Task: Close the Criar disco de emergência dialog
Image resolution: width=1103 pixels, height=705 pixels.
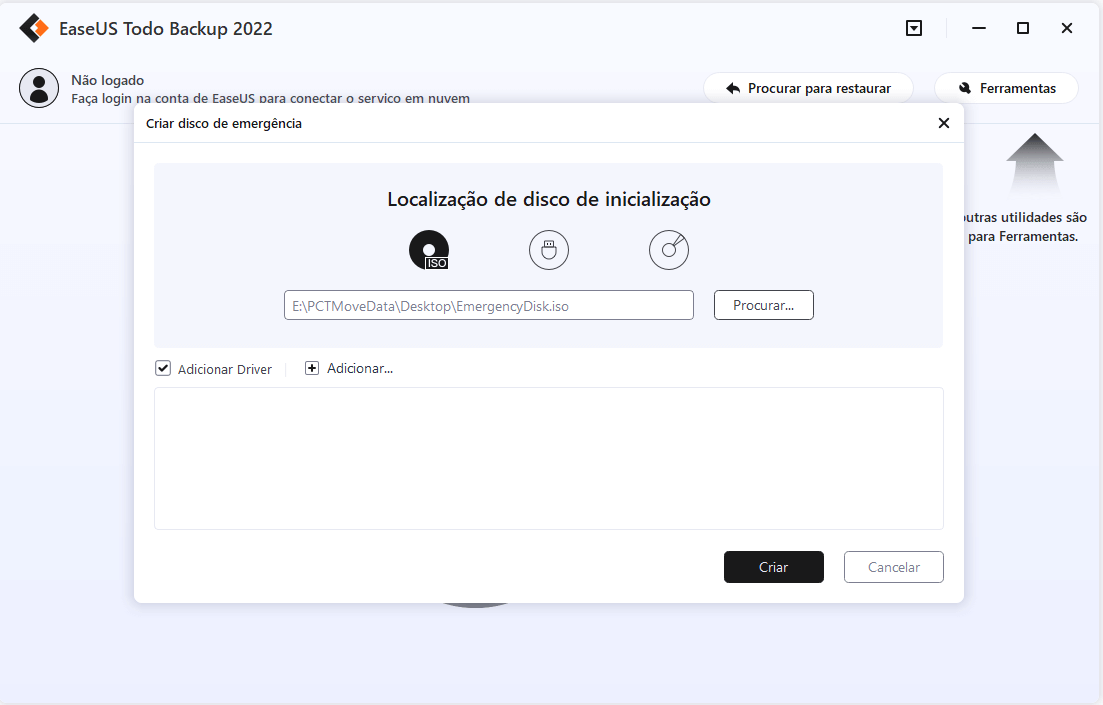Action: 944,123
